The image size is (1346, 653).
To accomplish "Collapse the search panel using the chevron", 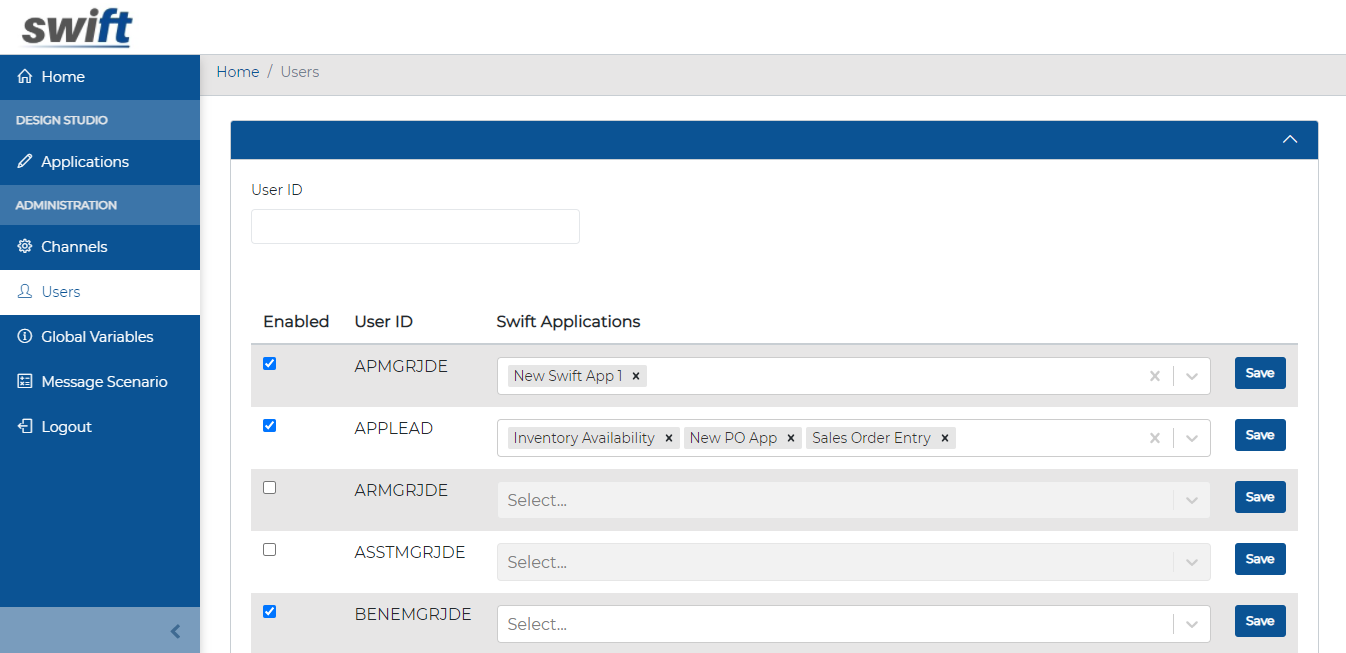I will (1289, 139).
